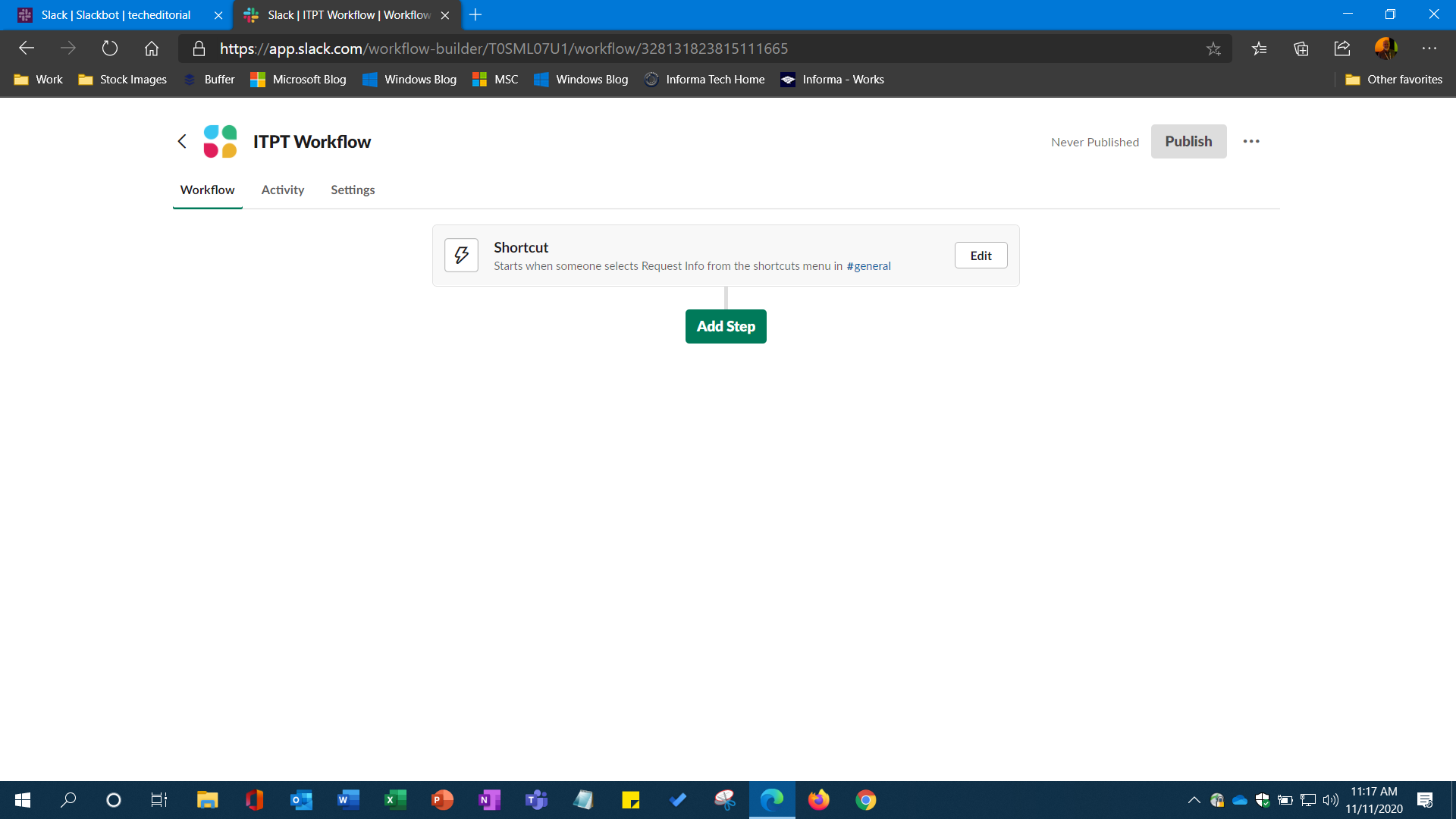Select the colorful ITPT Workflow app icon
The image size is (1456, 819).
point(220,141)
